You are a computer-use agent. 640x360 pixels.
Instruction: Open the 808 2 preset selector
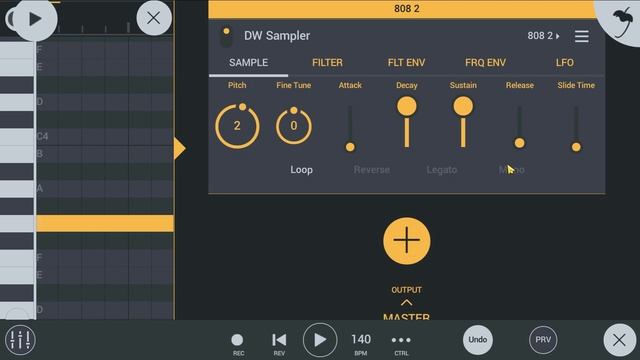click(543, 36)
